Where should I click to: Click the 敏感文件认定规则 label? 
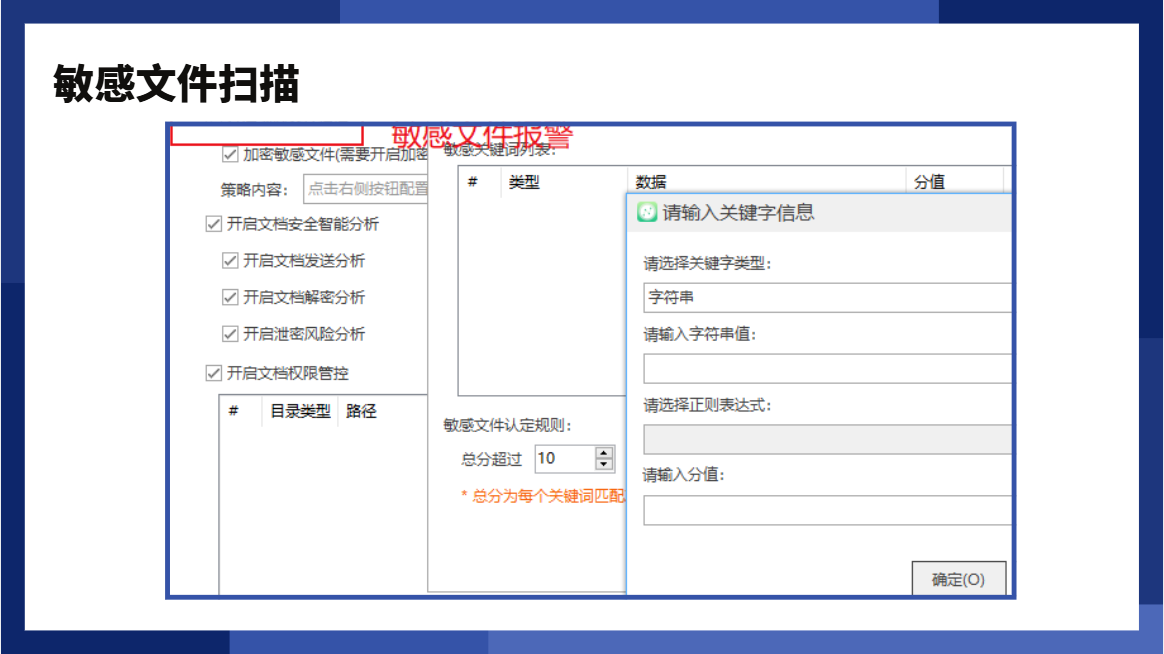click(x=508, y=425)
